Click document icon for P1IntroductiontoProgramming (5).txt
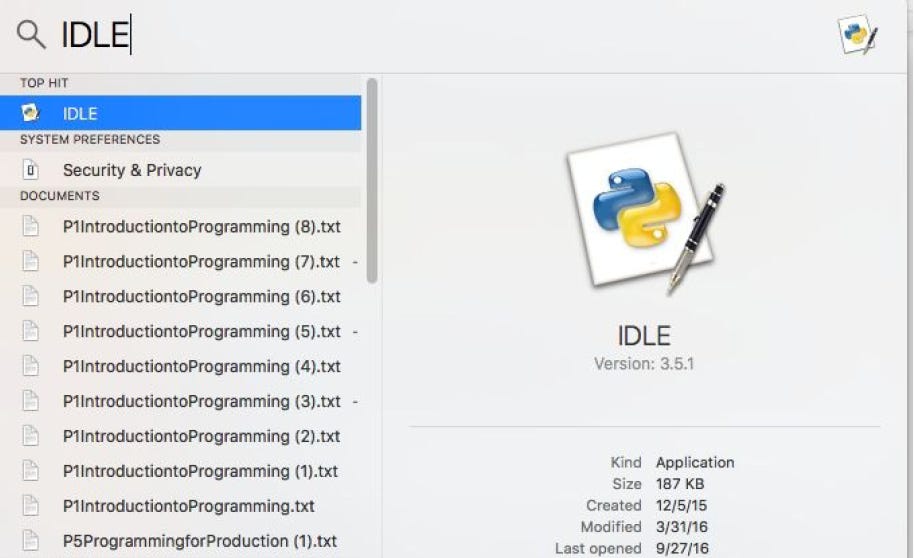Viewport: 914px width, 558px height. [30, 331]
